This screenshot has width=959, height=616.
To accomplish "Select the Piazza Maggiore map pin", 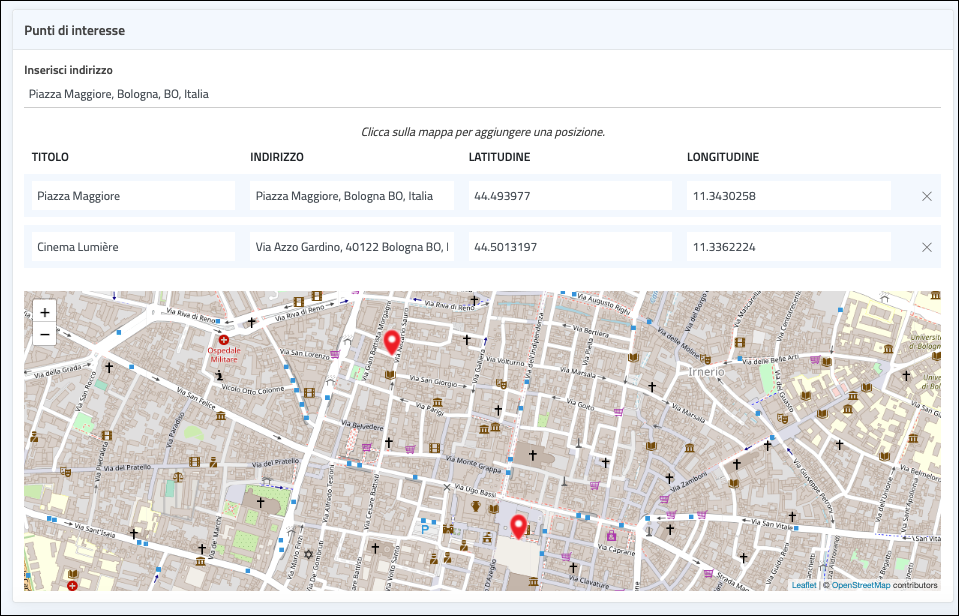I will pos(517,527).
